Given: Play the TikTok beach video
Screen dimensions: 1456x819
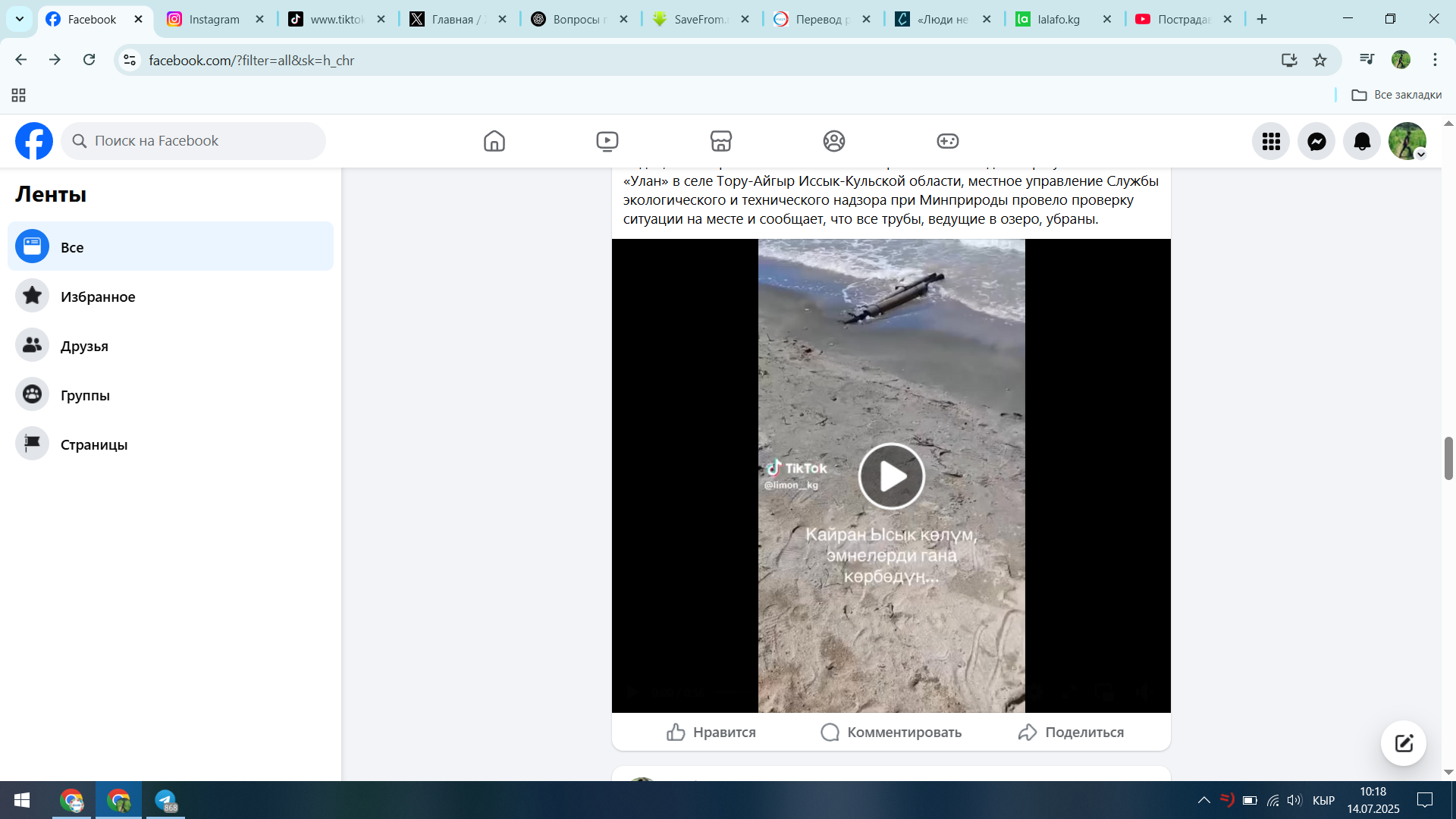Looking at the screenshot, I should click(891, 476).
